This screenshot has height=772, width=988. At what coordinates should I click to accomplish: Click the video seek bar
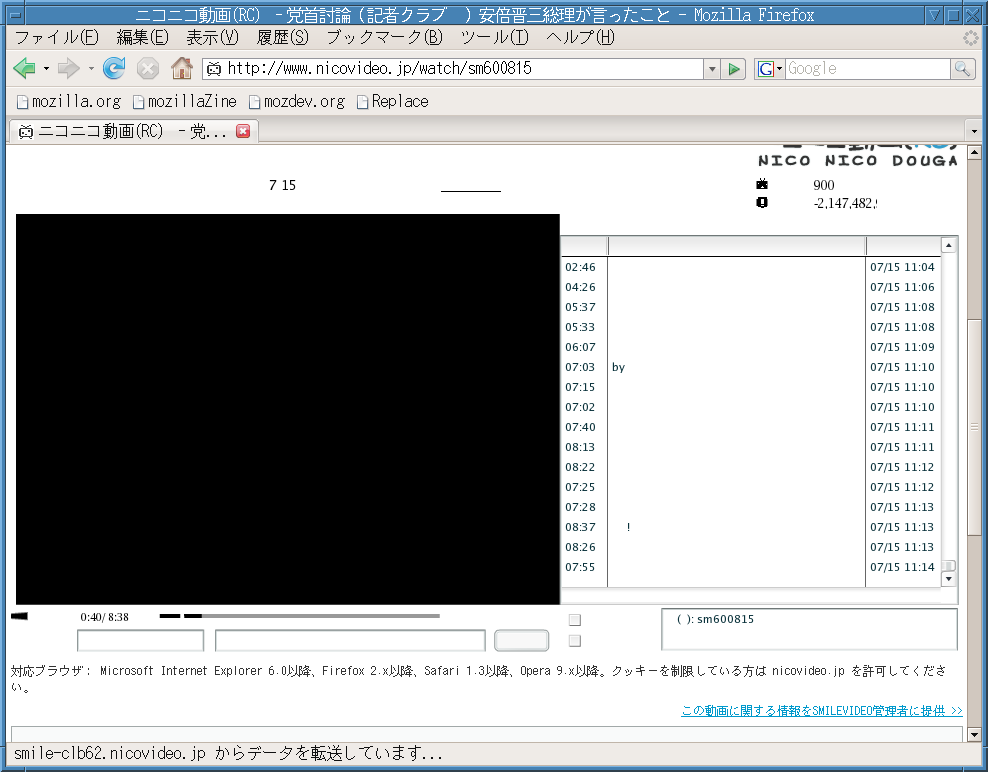(300, 616)
